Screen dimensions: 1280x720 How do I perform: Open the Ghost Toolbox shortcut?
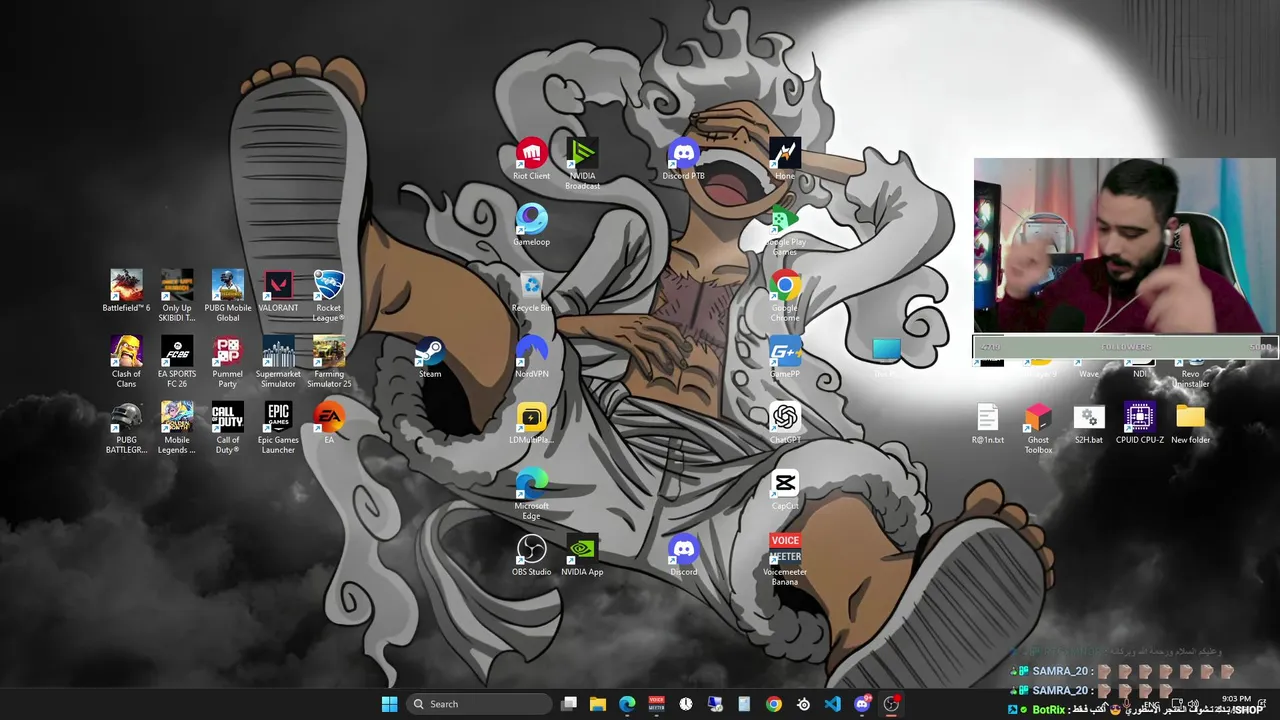[1038, 427]
